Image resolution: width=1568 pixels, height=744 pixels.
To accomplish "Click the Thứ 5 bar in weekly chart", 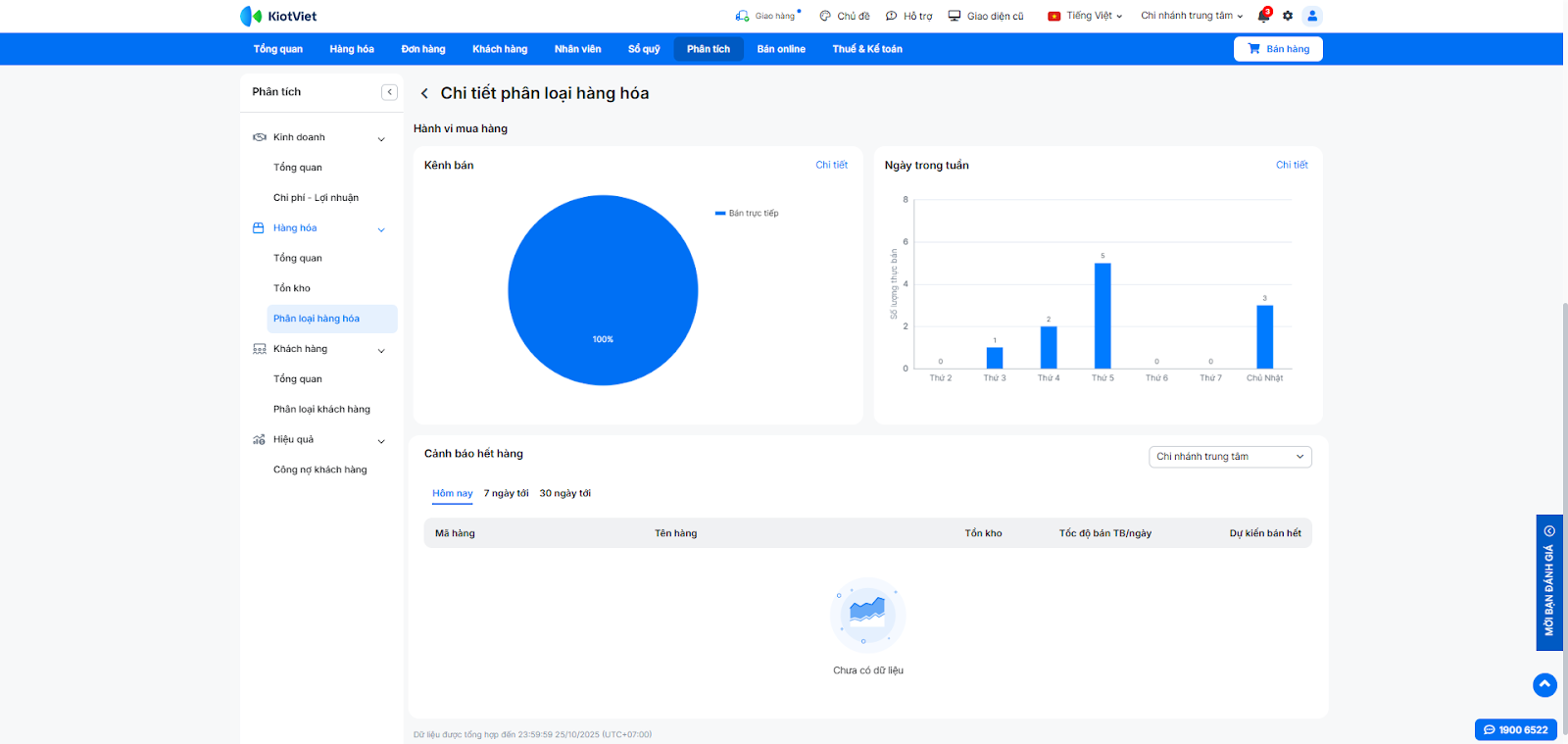I will pyautogui.click(x=1102, y=316).
